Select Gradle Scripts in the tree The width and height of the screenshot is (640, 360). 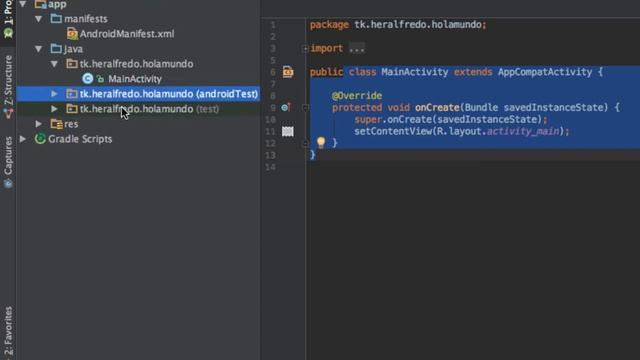pyautogui.click(x=80, y=139)
